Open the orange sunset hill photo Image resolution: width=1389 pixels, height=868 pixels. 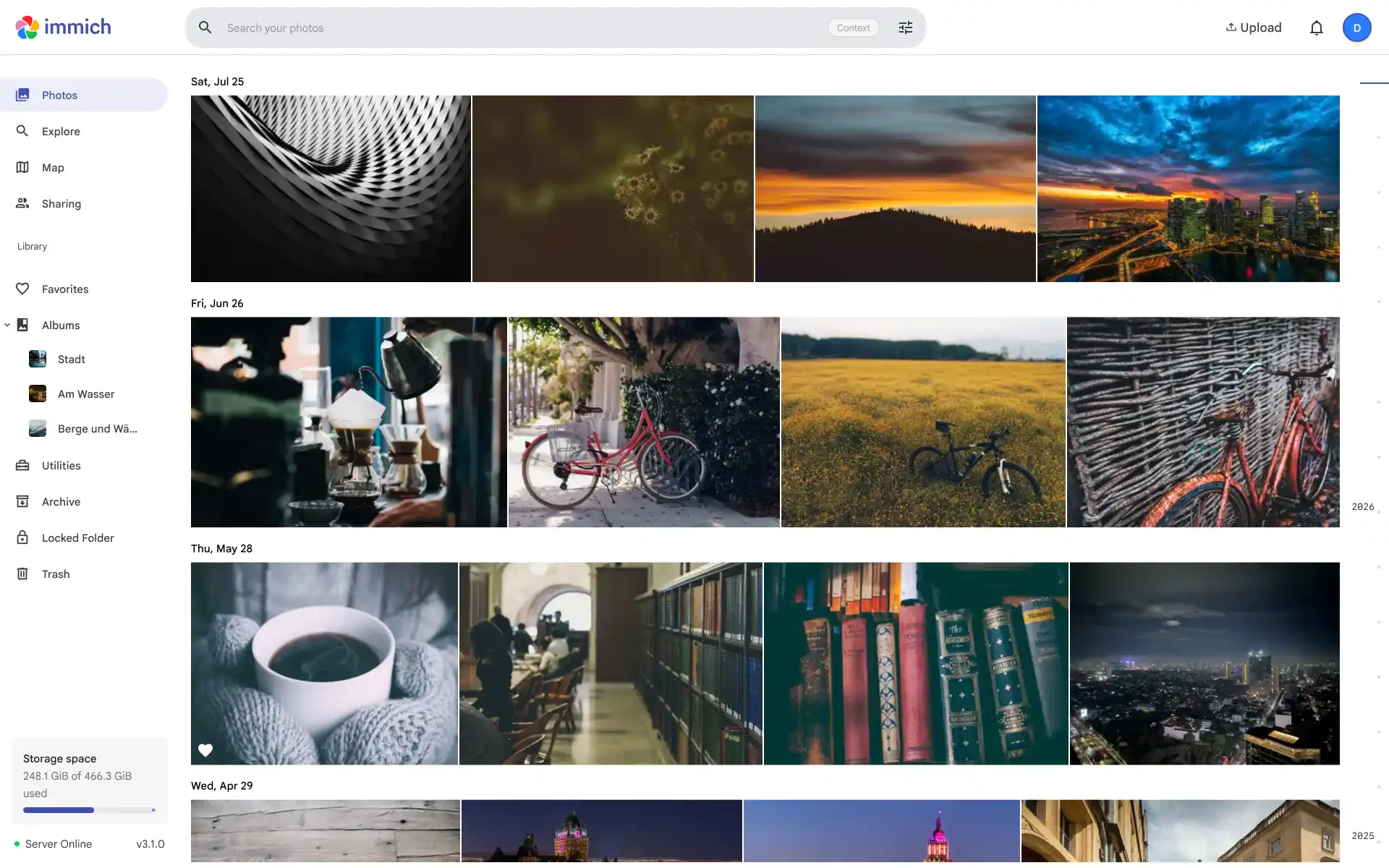click(x=896, y=189)
